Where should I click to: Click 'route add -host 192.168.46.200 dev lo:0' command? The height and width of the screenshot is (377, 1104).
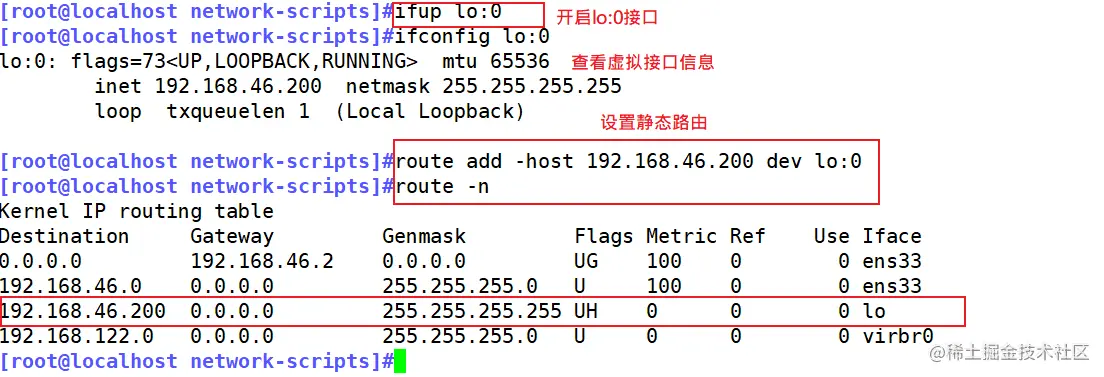(629, 161)
